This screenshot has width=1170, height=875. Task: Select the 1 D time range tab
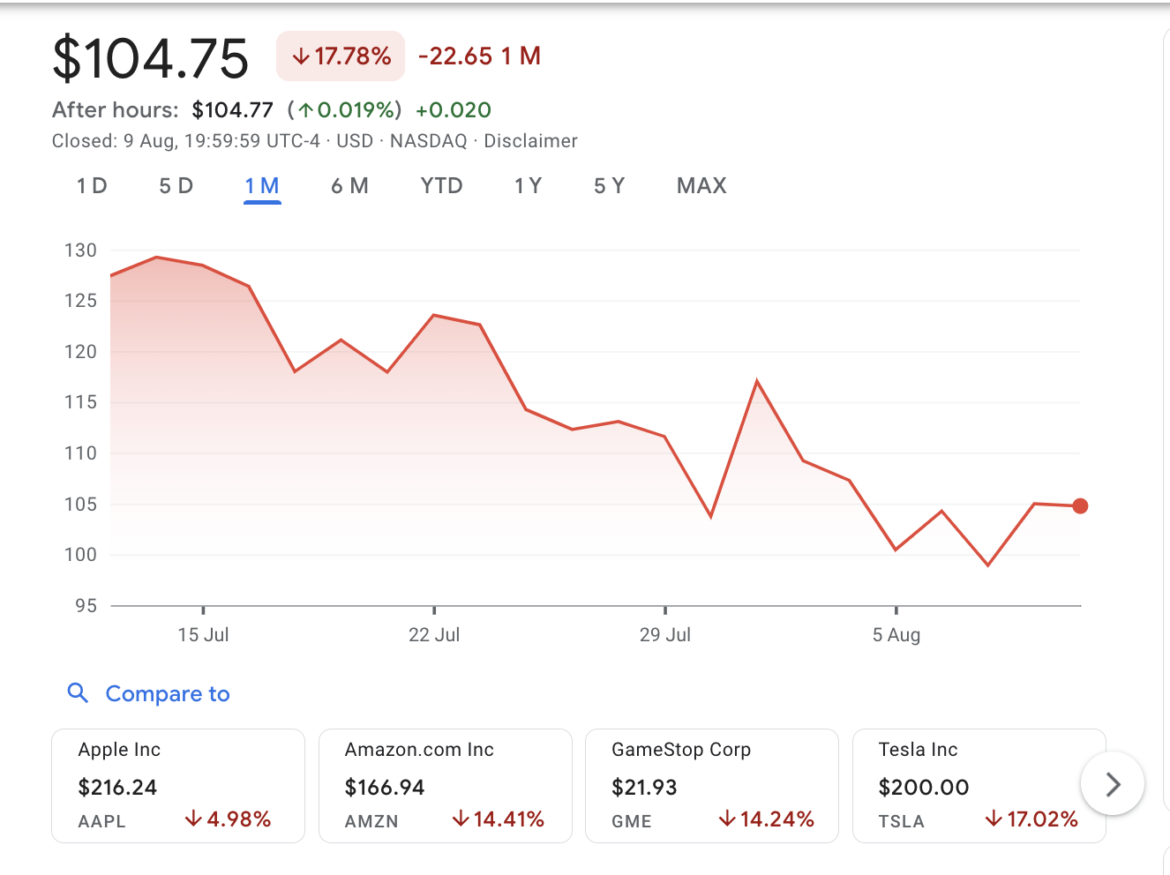(x=92, y=186)
